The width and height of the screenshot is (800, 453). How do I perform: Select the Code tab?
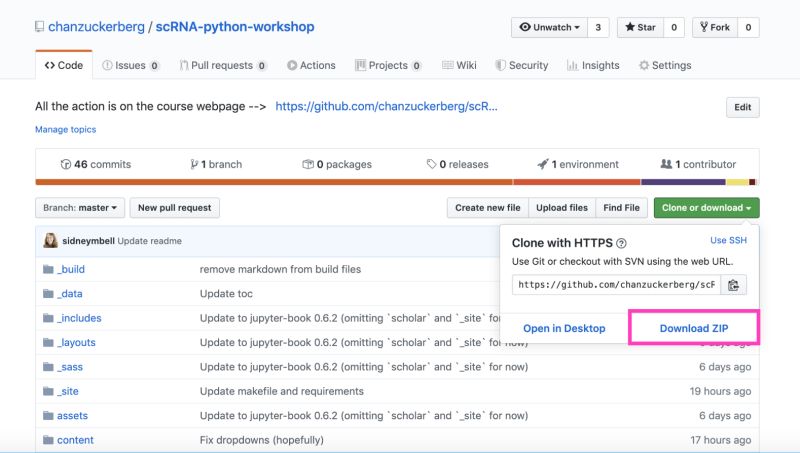(x=64, y=65)
